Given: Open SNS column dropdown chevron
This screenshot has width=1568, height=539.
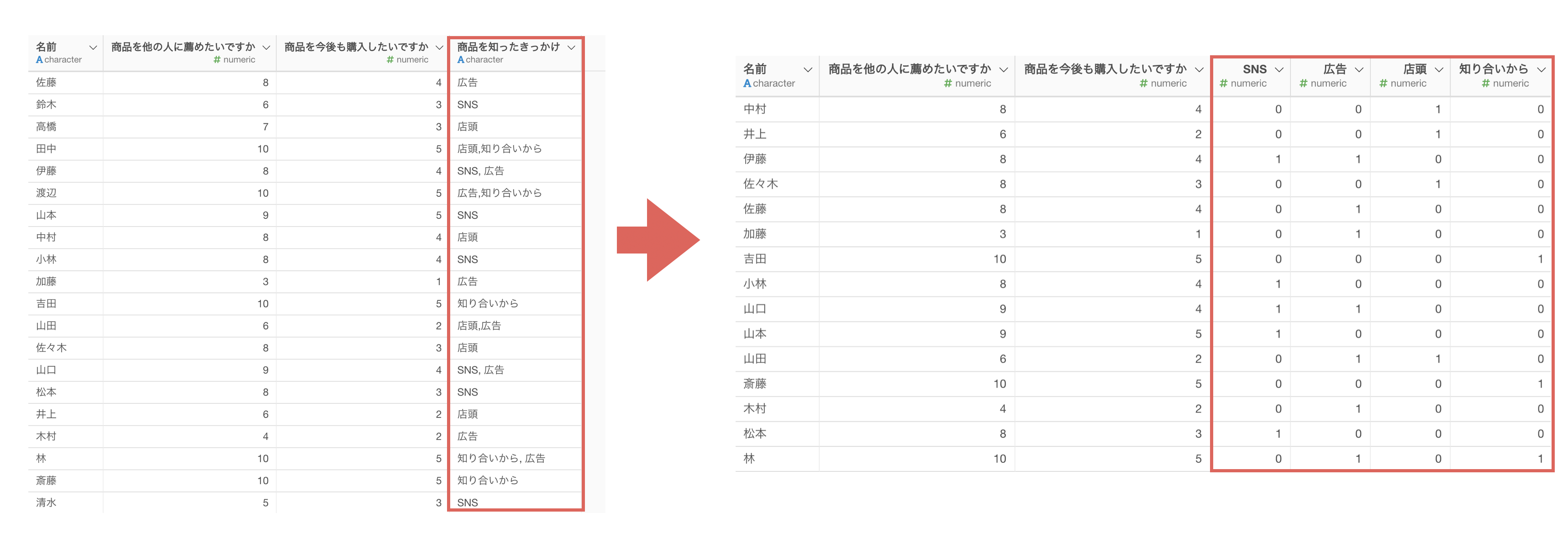Looking at the screenshot, I should point(1279,69).
